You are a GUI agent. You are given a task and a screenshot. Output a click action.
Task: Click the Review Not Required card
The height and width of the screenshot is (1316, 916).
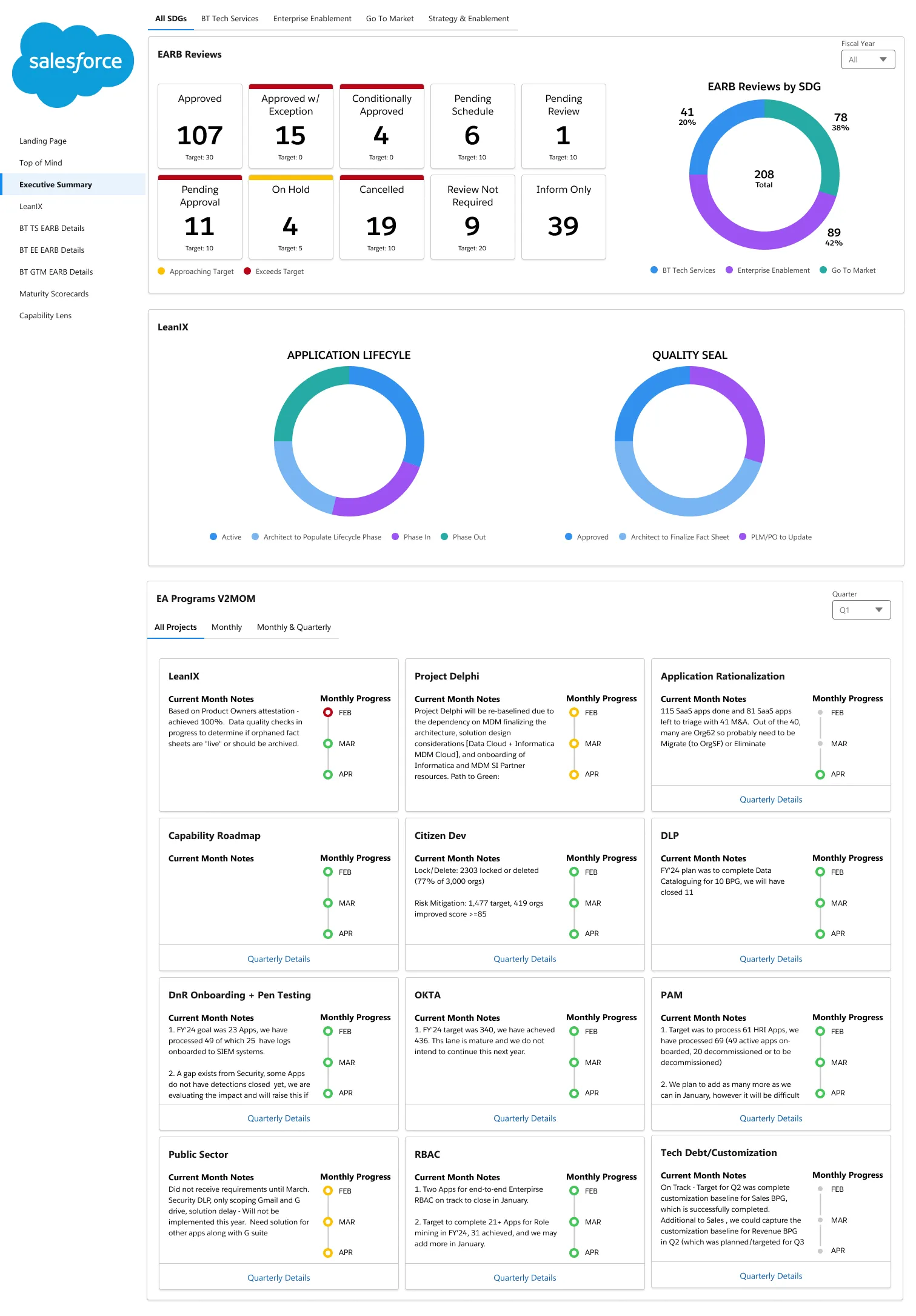click(473, 217)
